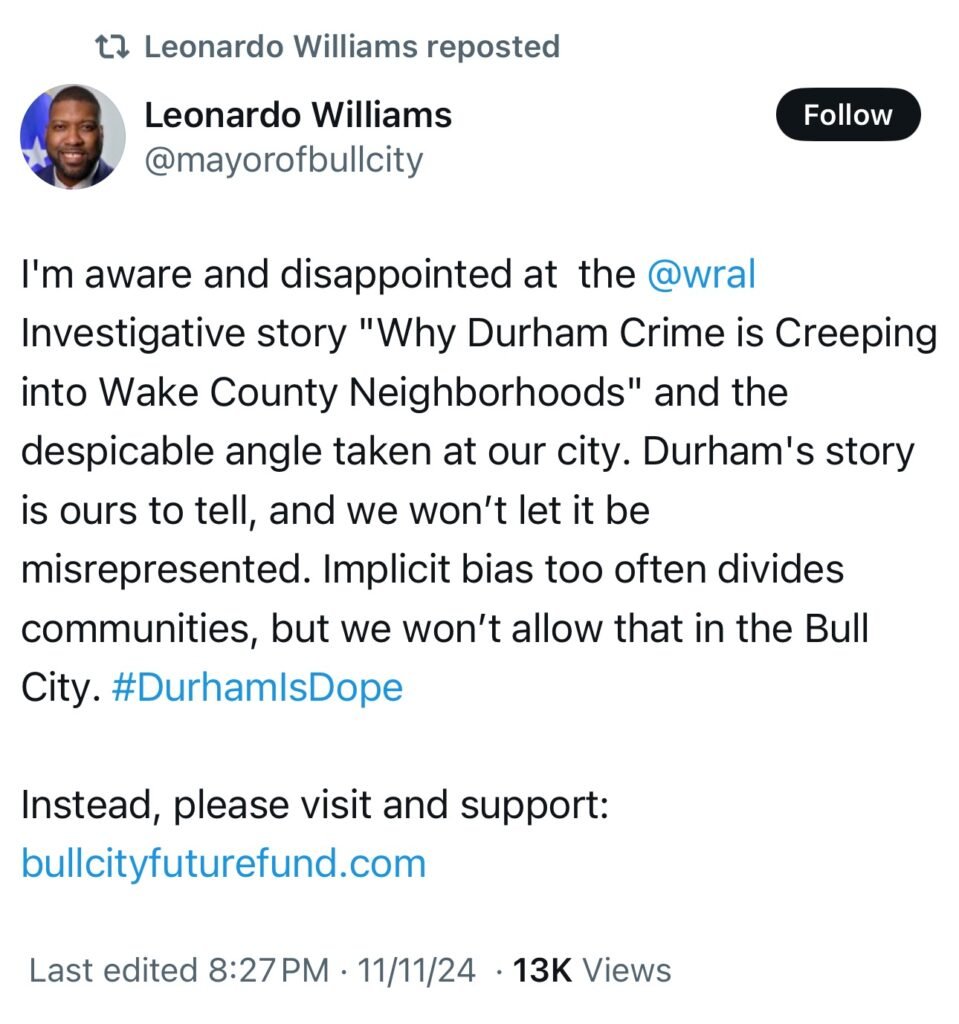Select the @mayorofbullcity handle
This screenshot has width=959, height=1024.
pos(284,161)
